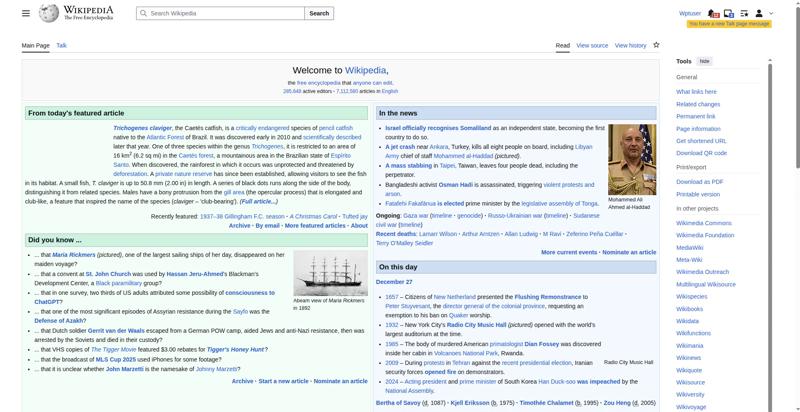Open the watchlist icon
This screenshot has width=800, height=412.
pyautogui.click(x=744, y=13)
